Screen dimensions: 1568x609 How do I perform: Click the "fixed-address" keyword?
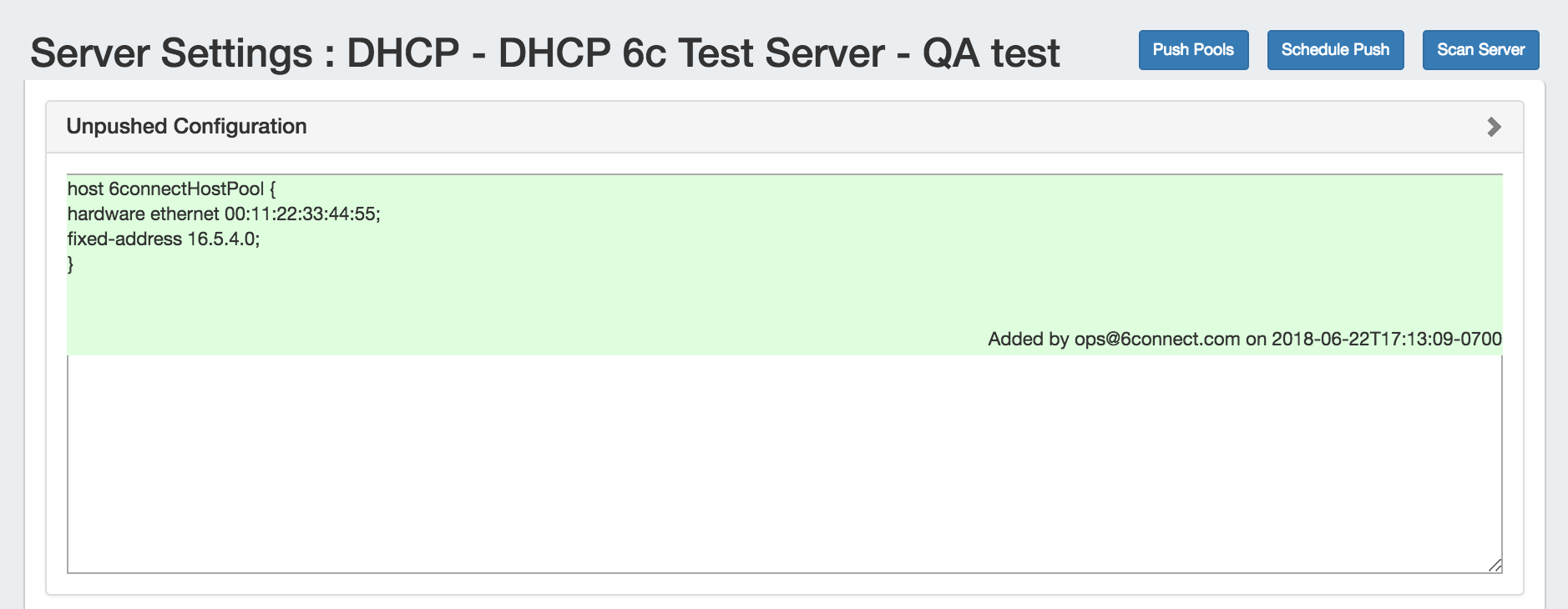coord(124,239)
